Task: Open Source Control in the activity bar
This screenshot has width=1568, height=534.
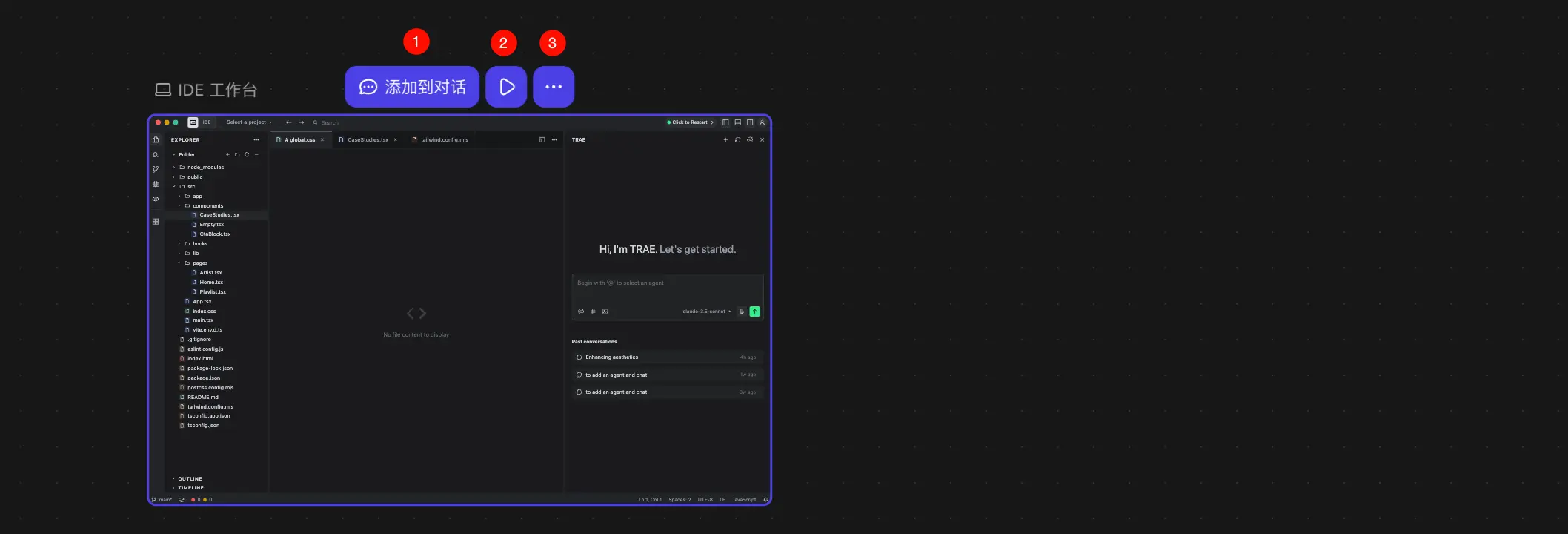Action: (x=156, y=169)
